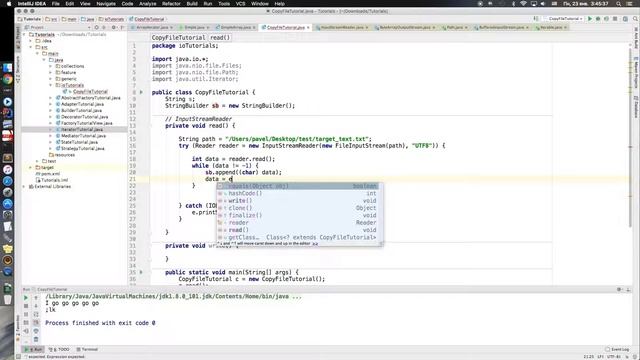Expand the collections package

(51, 66)
